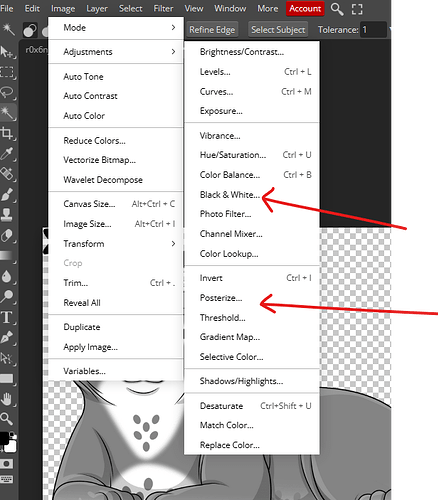The height and width of the screenshot is (500, 438).
Task: Select the Eraser tool
Action: coord(7,235)
